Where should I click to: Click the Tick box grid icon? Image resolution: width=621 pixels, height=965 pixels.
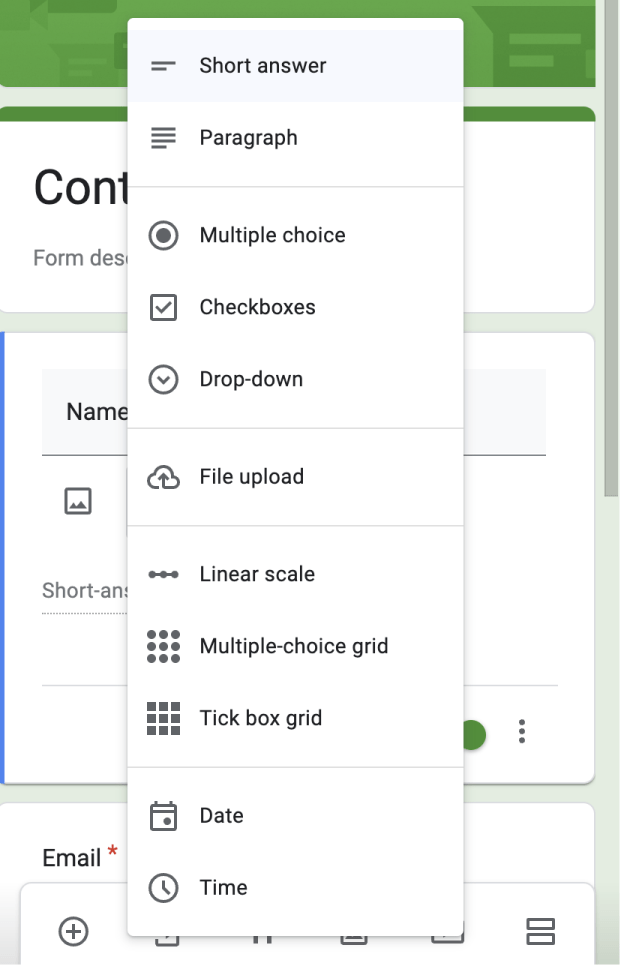click(163, 719)
